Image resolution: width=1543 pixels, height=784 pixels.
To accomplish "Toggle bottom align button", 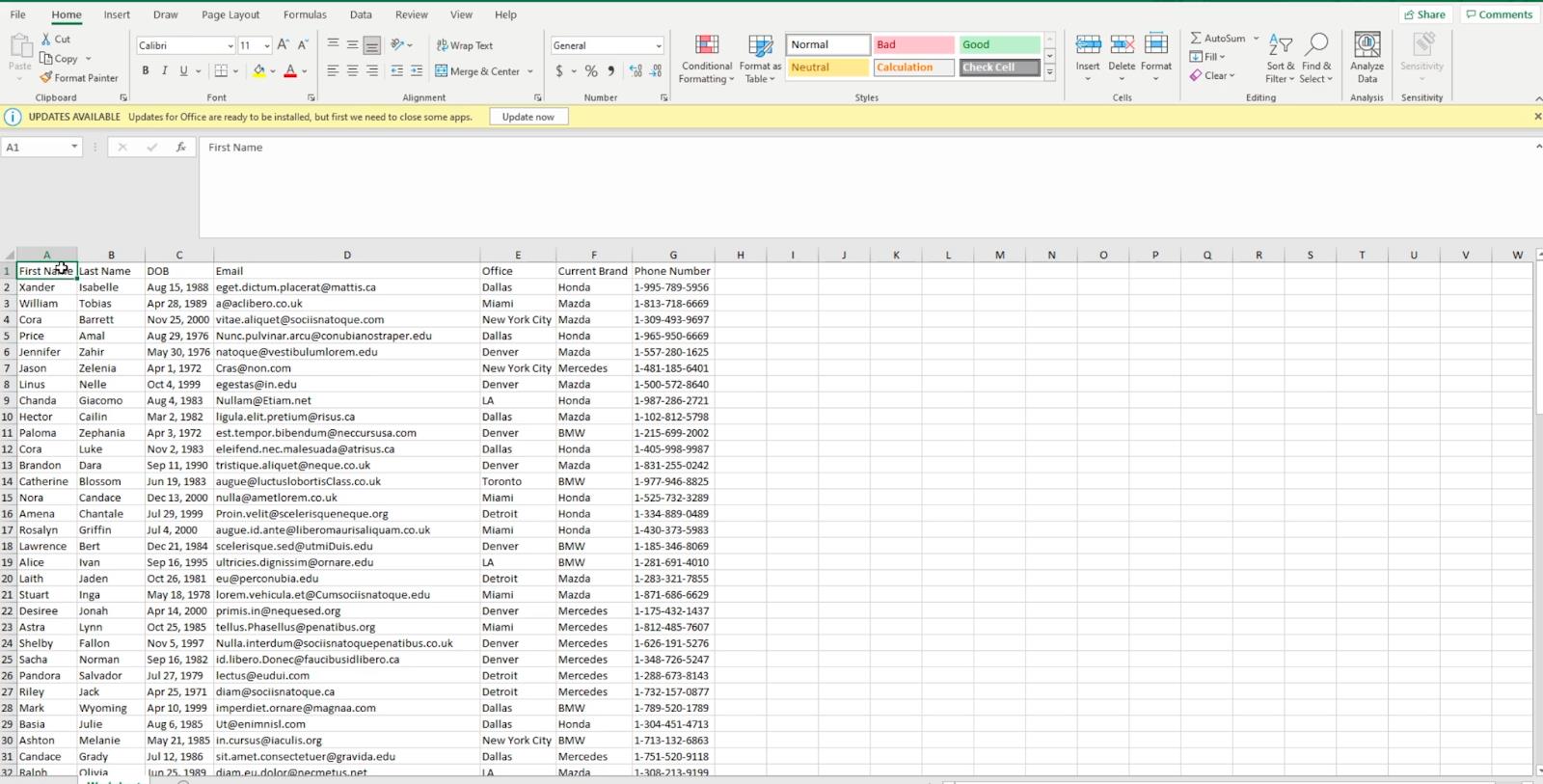I will pyautogui.click(x=372, y=45).
